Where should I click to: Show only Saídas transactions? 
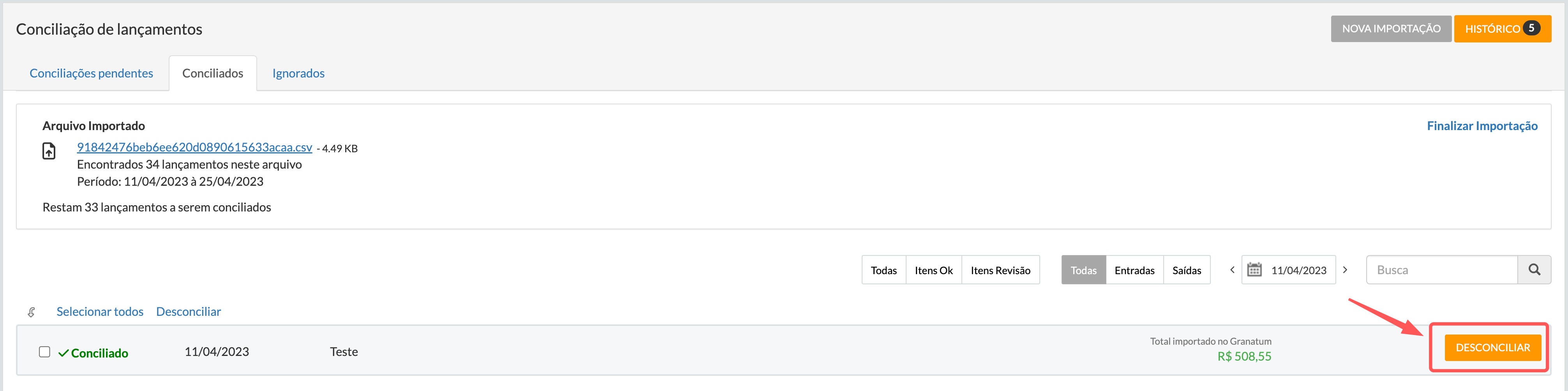1186,270
